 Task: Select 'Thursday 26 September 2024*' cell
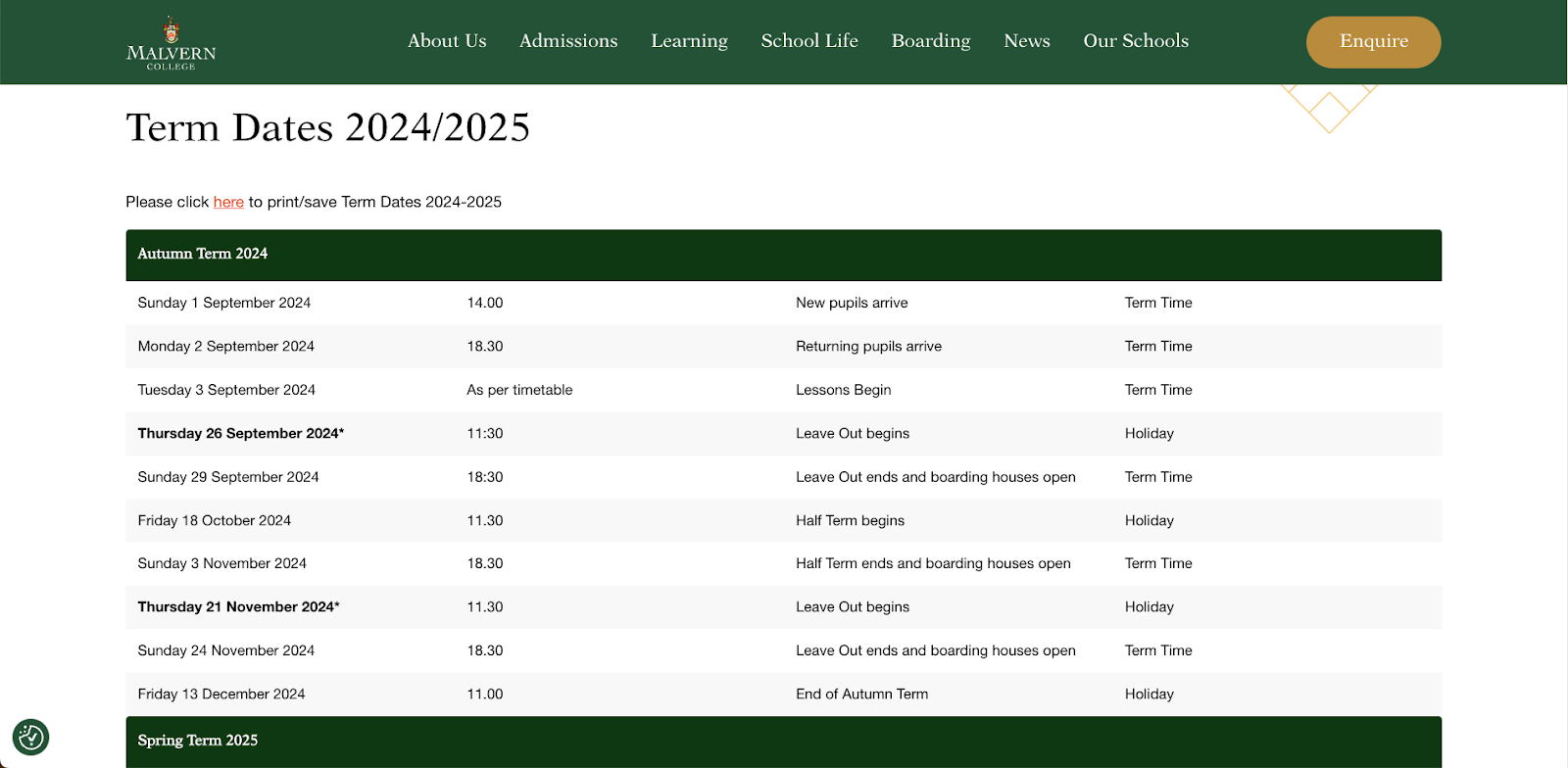241,433
